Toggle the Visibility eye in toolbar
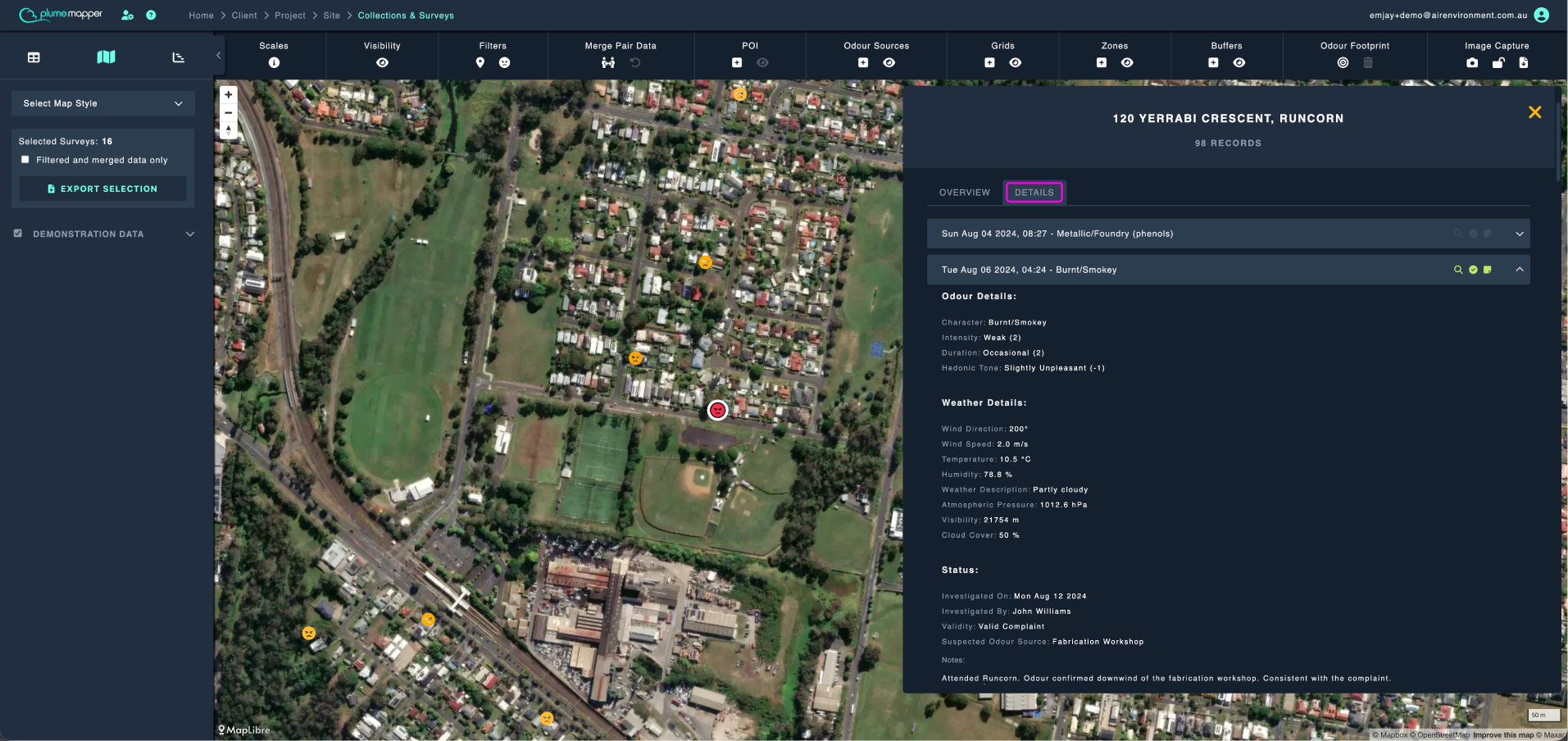Viewport: 1568px width, 741px height. point(382,62)
